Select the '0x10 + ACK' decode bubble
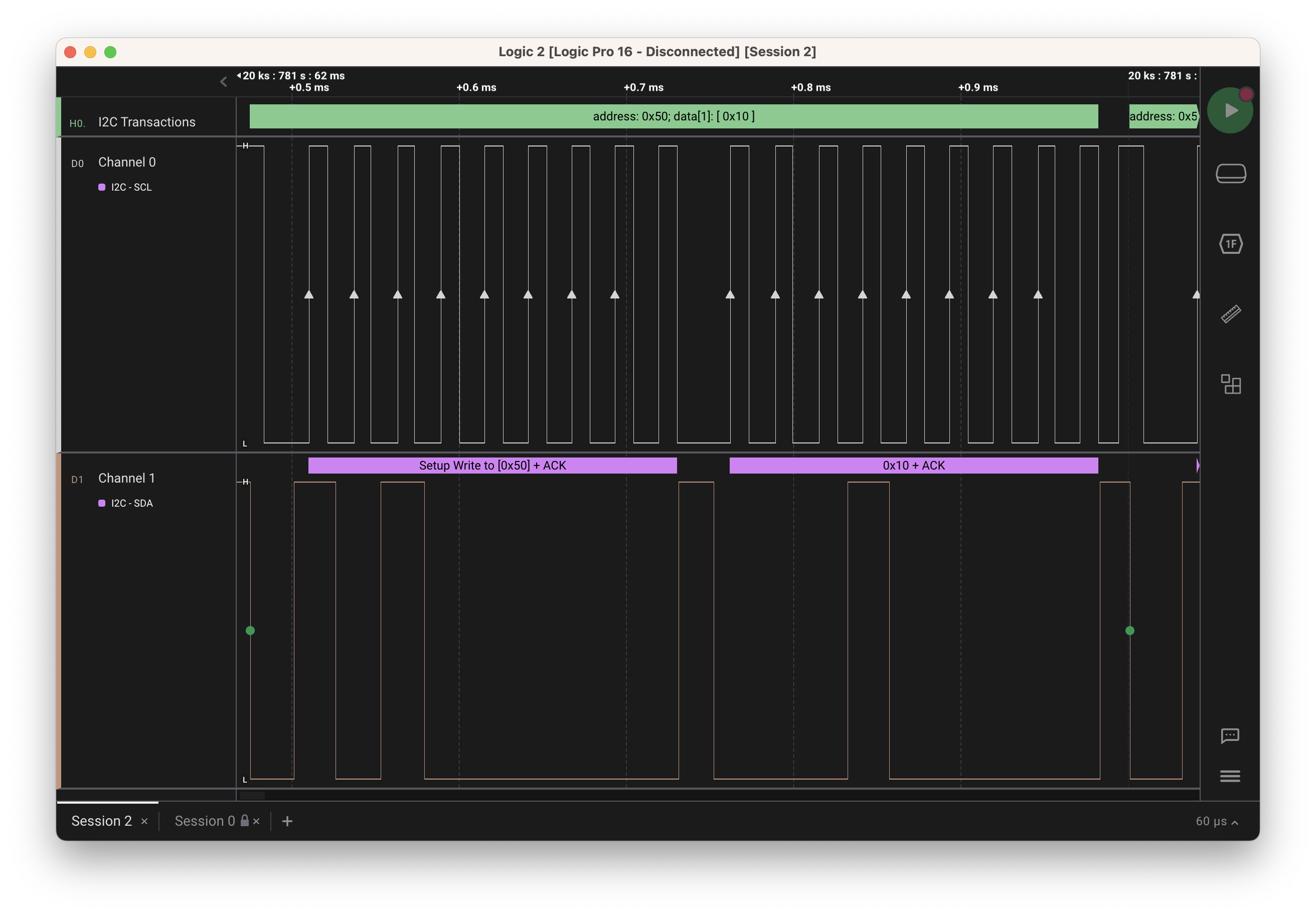 click(914, 466)
